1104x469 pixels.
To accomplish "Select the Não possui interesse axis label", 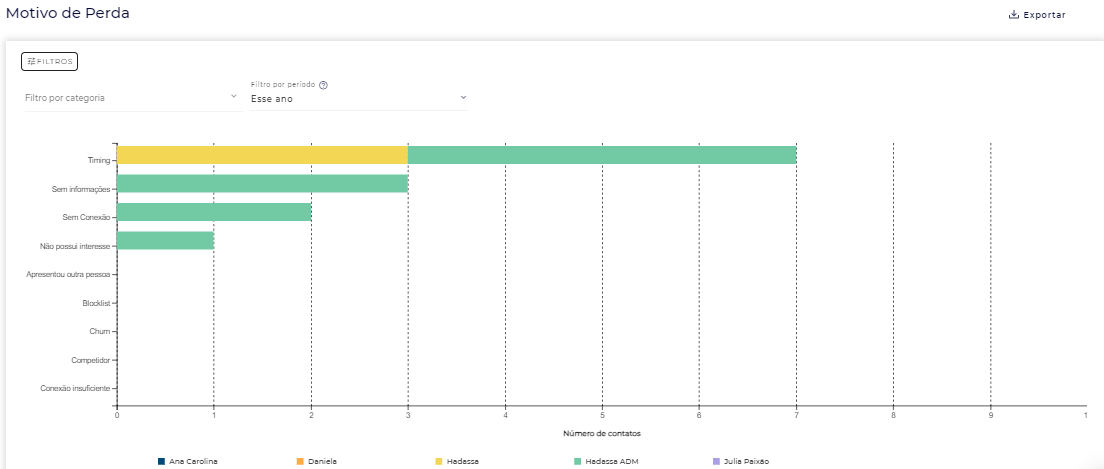I will [76, 246].
